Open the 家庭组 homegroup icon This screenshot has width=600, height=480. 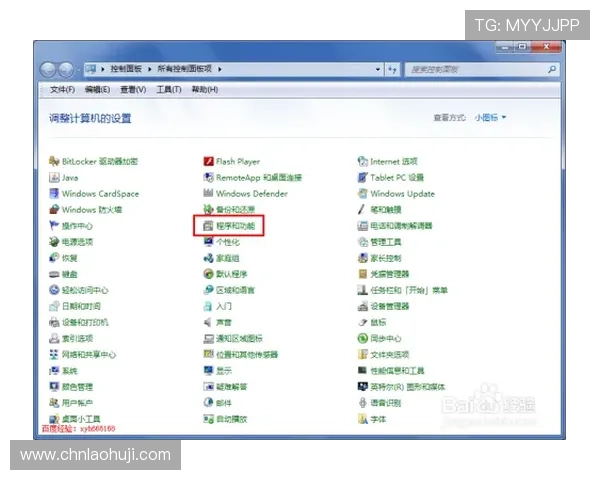[x=208, y=258]
